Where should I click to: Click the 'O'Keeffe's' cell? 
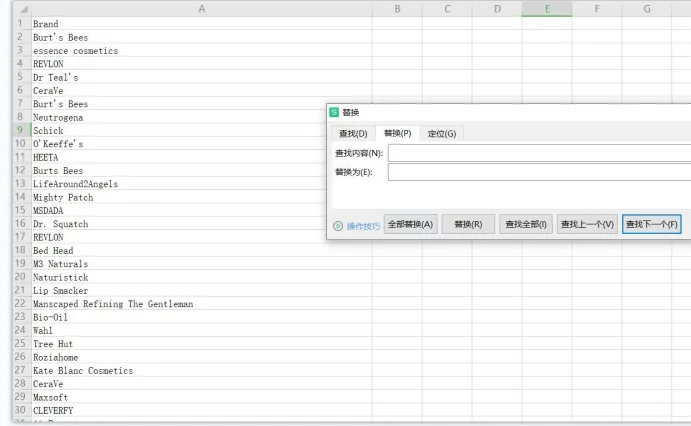178,144
